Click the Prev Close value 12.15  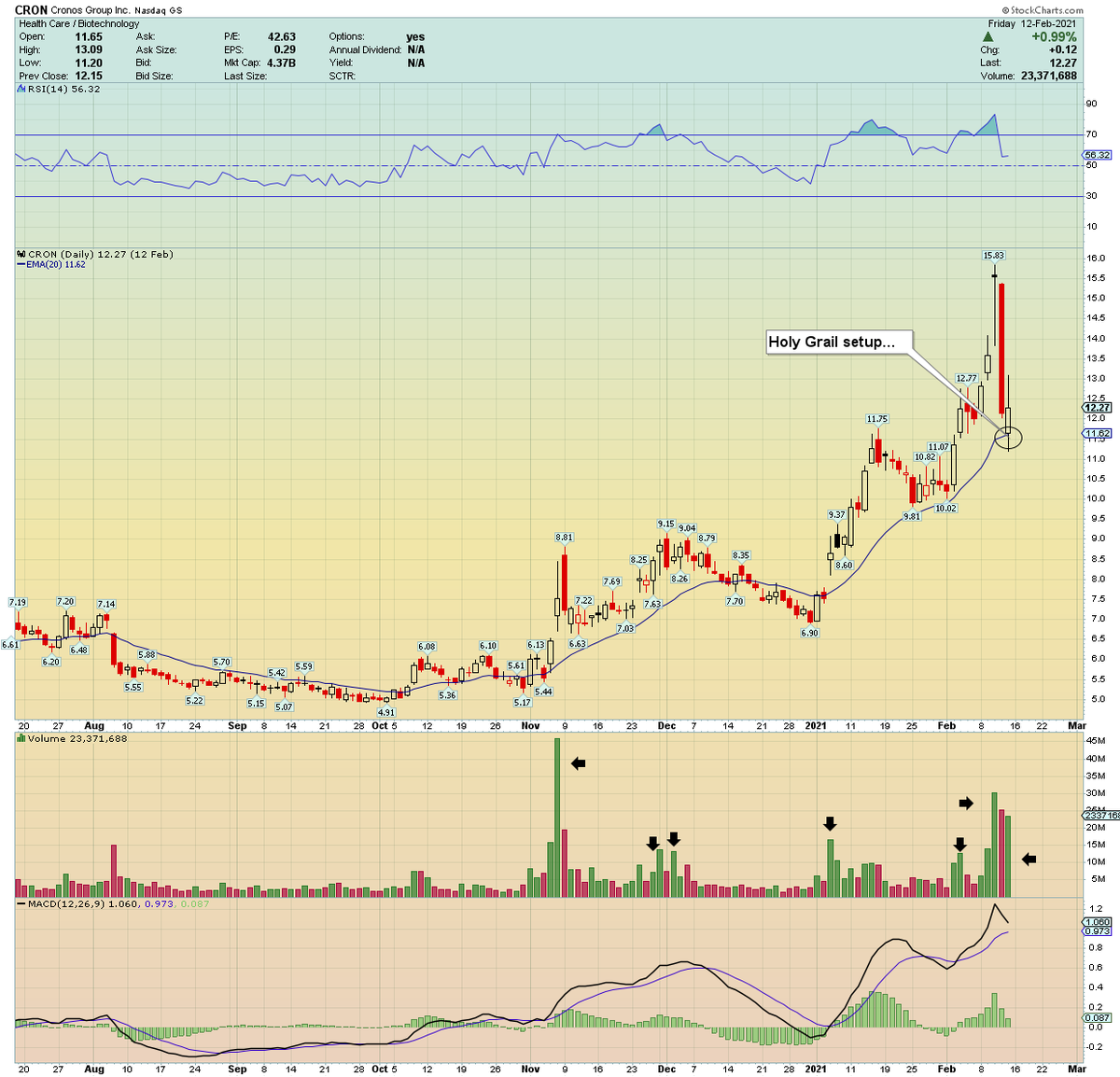pyautogui.click(x=89, y=76)
